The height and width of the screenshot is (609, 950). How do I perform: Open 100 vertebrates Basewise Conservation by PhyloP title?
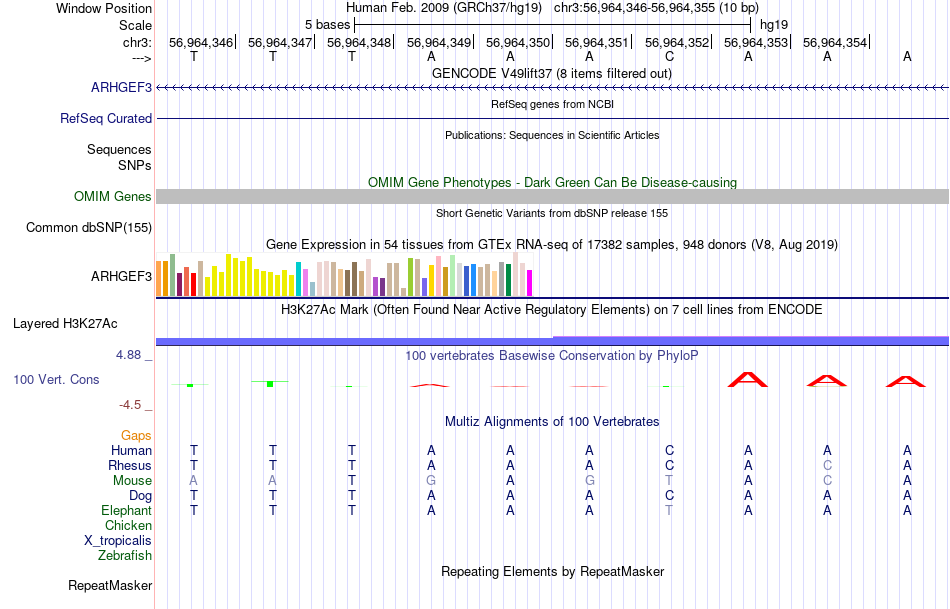click(551, 356)
